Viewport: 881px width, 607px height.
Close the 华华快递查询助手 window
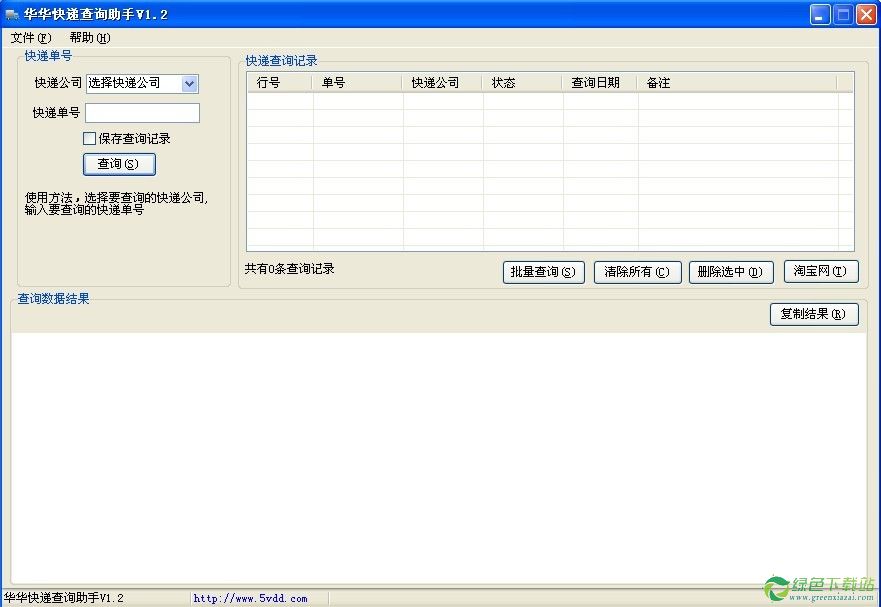tap(866, 15)
